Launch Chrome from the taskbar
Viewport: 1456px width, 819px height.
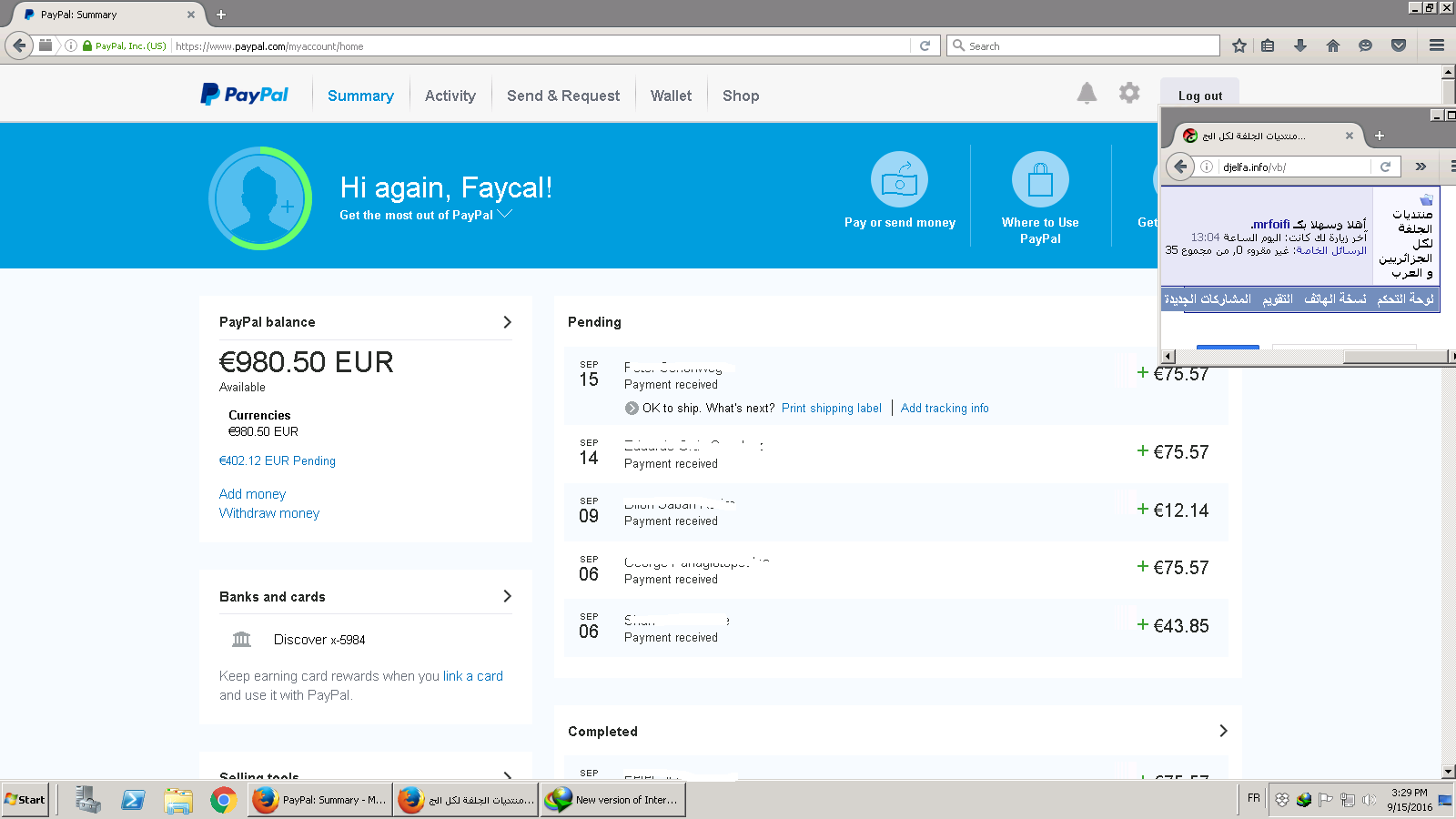pos(223,800)
